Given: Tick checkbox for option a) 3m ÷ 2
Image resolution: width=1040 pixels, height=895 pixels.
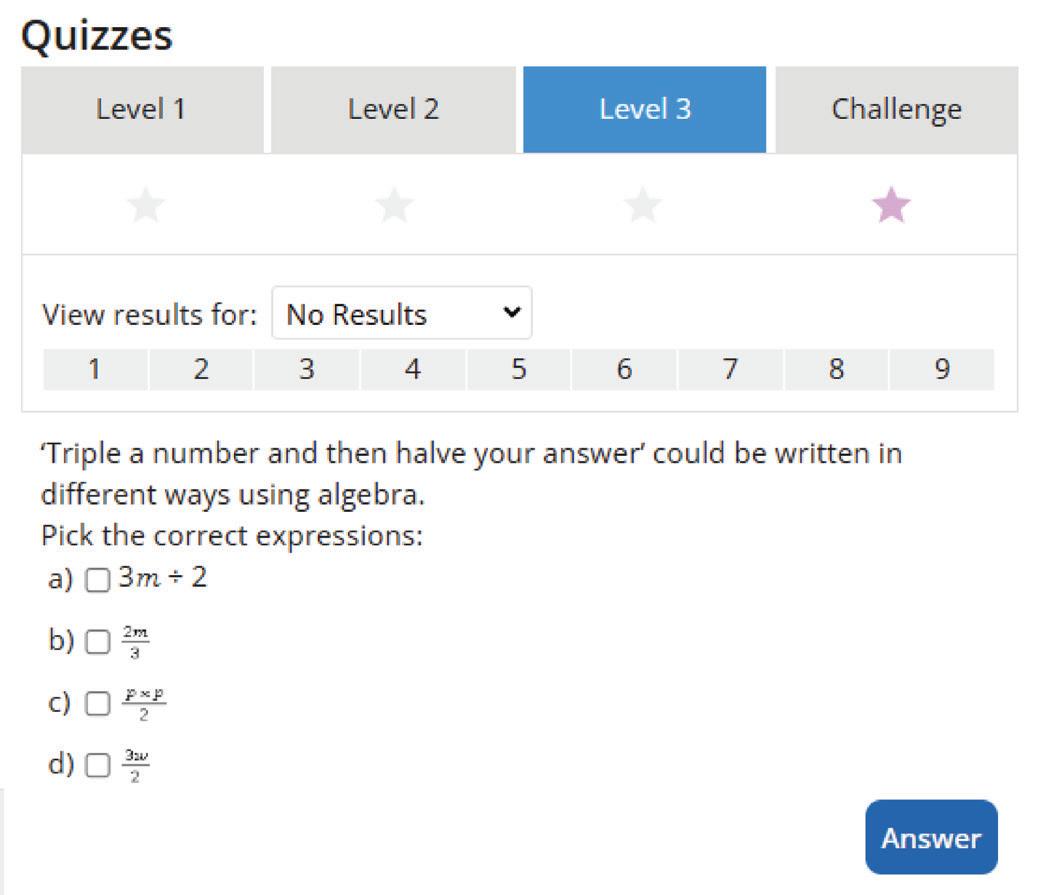Looking at the screenshot, I should tap(97, 581).
